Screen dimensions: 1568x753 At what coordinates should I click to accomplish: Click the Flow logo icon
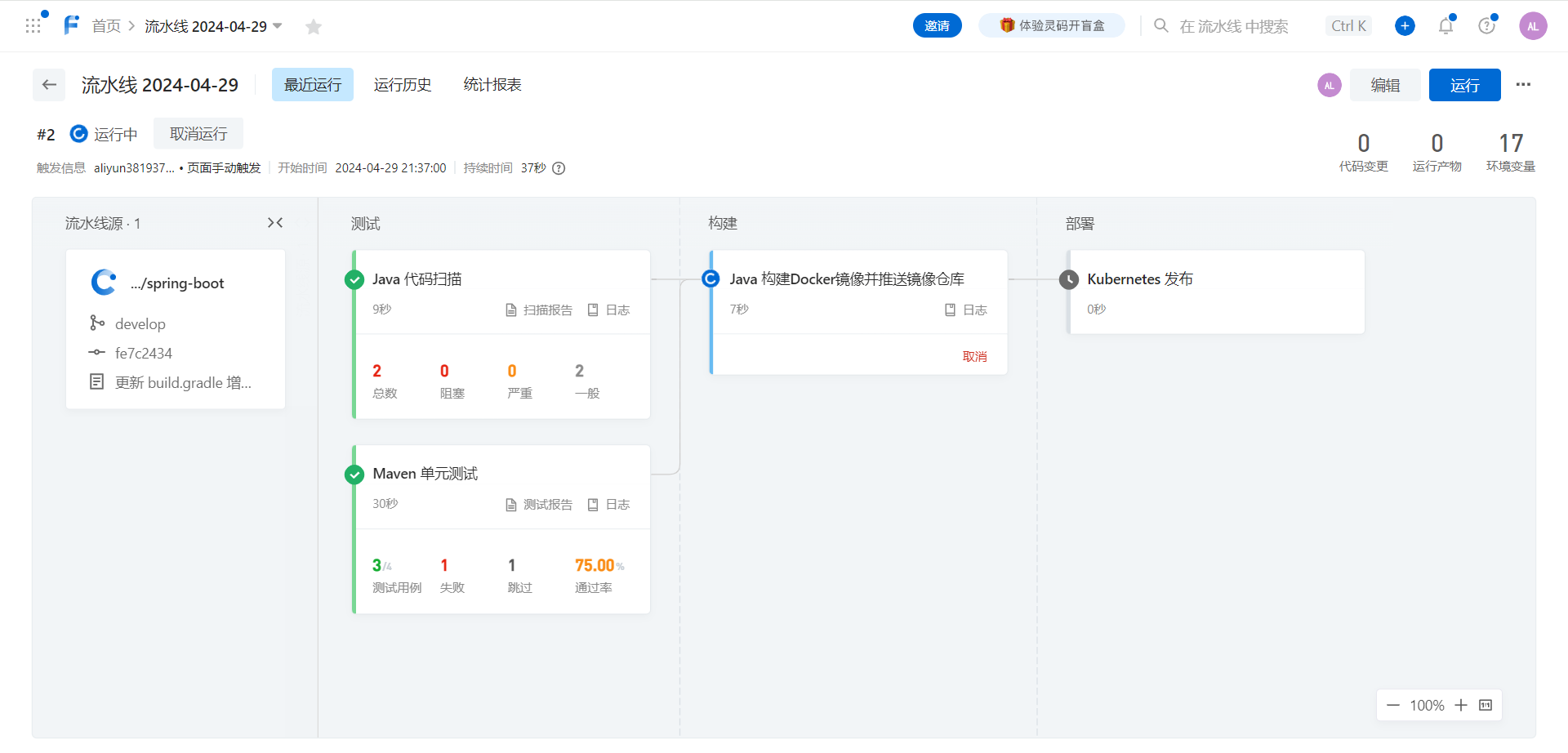point(72,25)
